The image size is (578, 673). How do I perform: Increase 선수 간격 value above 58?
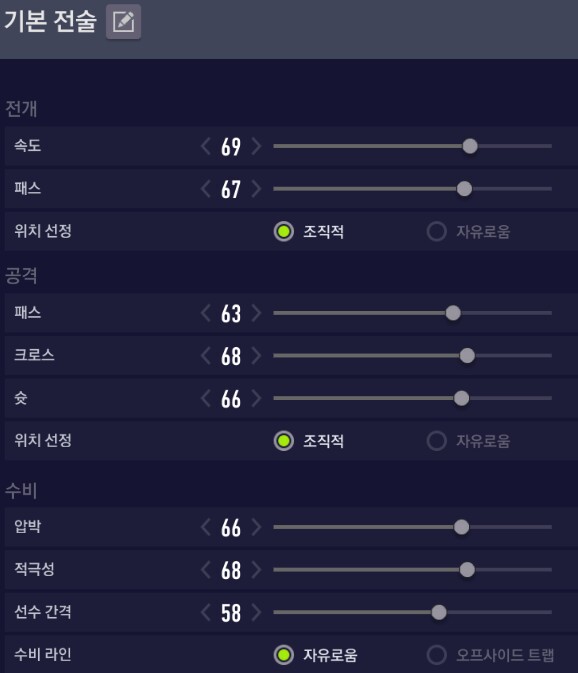256,612
